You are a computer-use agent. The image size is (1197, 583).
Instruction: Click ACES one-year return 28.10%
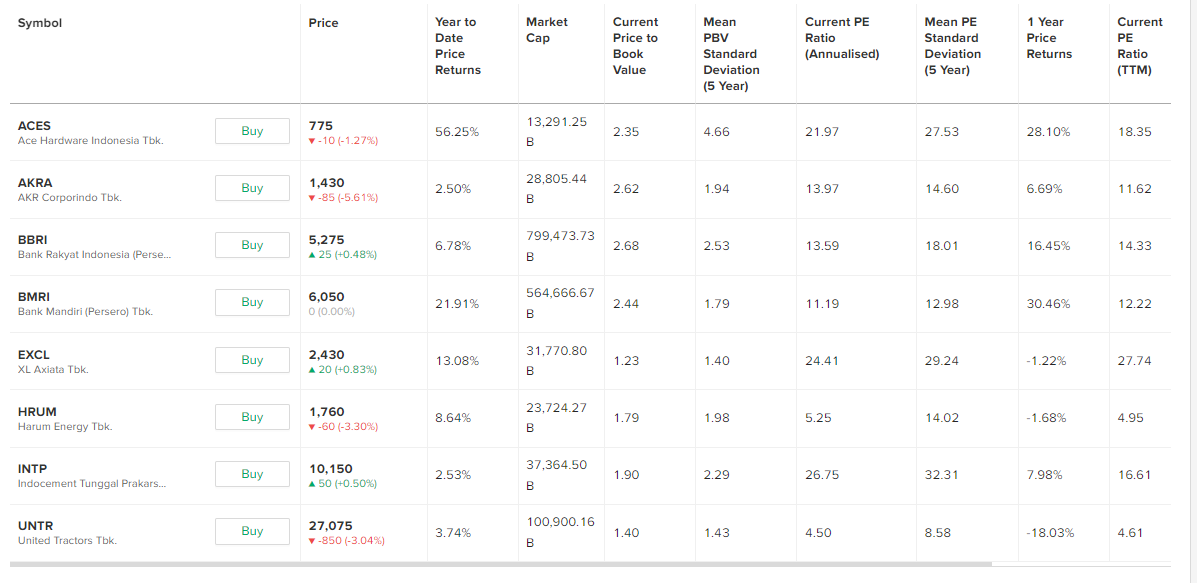click(x=1049, y=132)
